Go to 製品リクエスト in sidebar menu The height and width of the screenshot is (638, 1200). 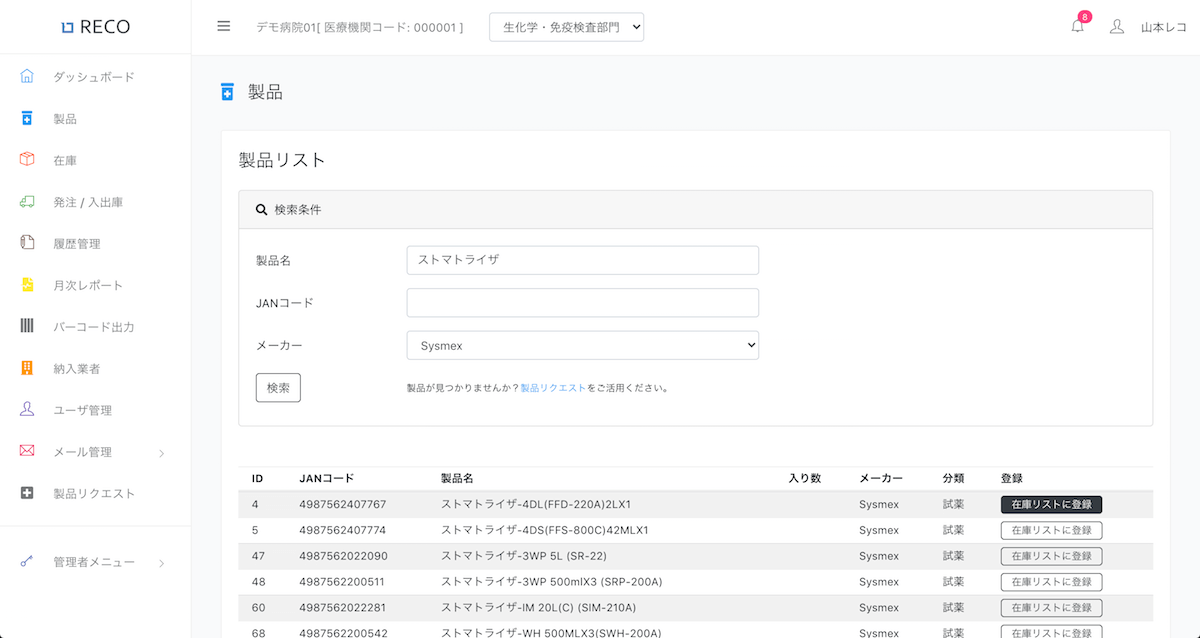[93, 494]
